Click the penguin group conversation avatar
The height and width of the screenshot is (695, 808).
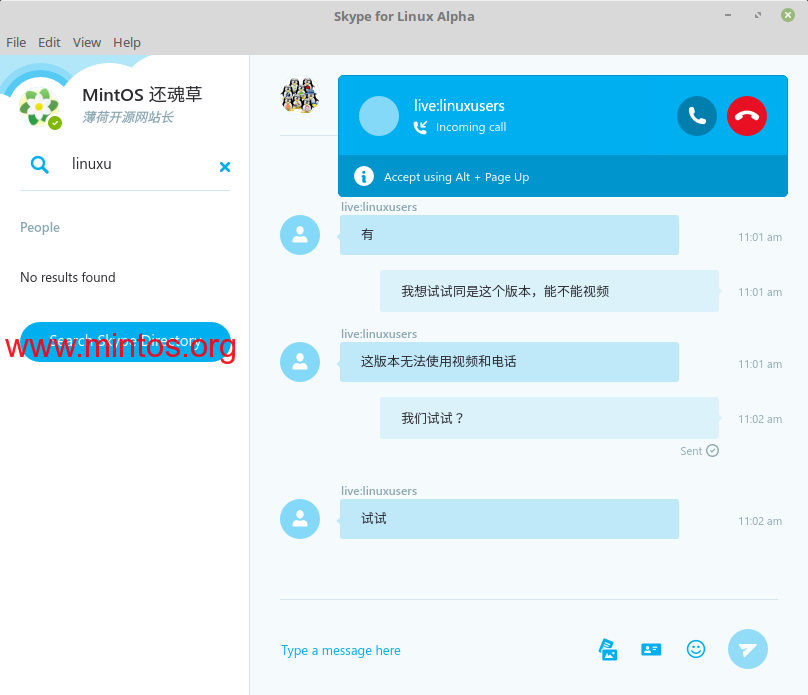[x=300, y=95]
